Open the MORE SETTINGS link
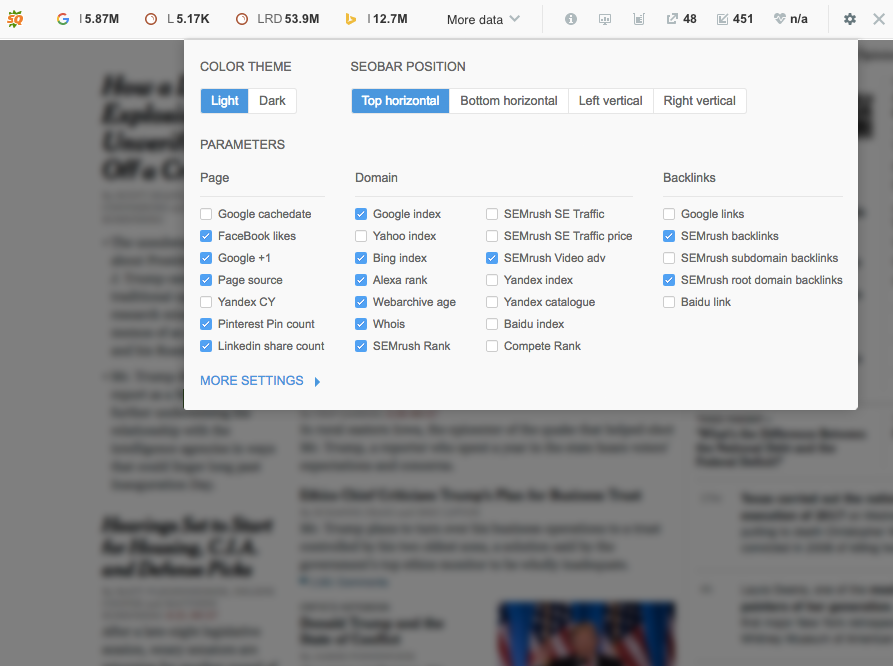 [252, 381]
